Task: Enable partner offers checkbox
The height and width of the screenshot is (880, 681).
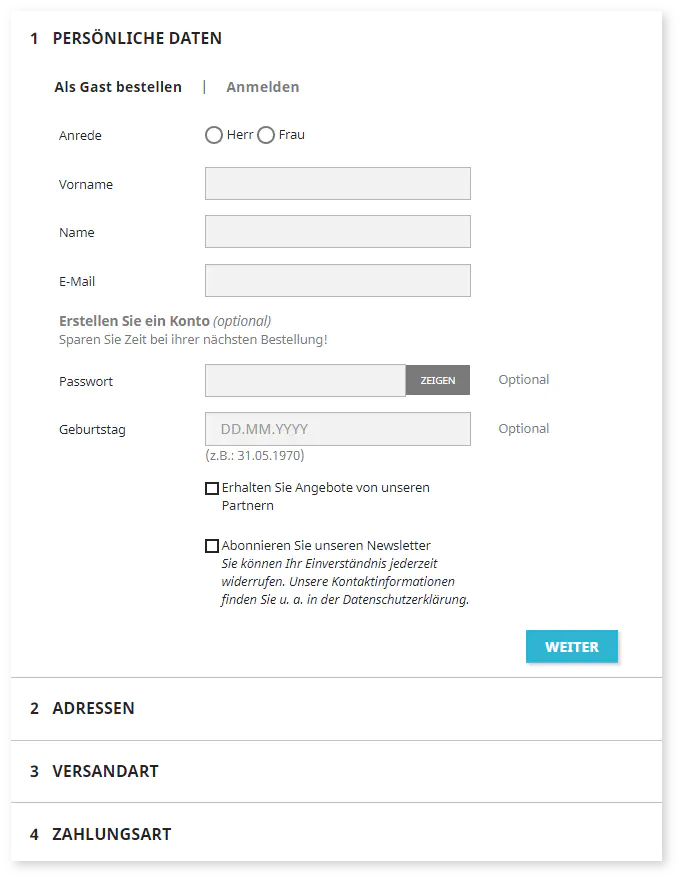Action: pyautogui.click(x=212, y=489)
